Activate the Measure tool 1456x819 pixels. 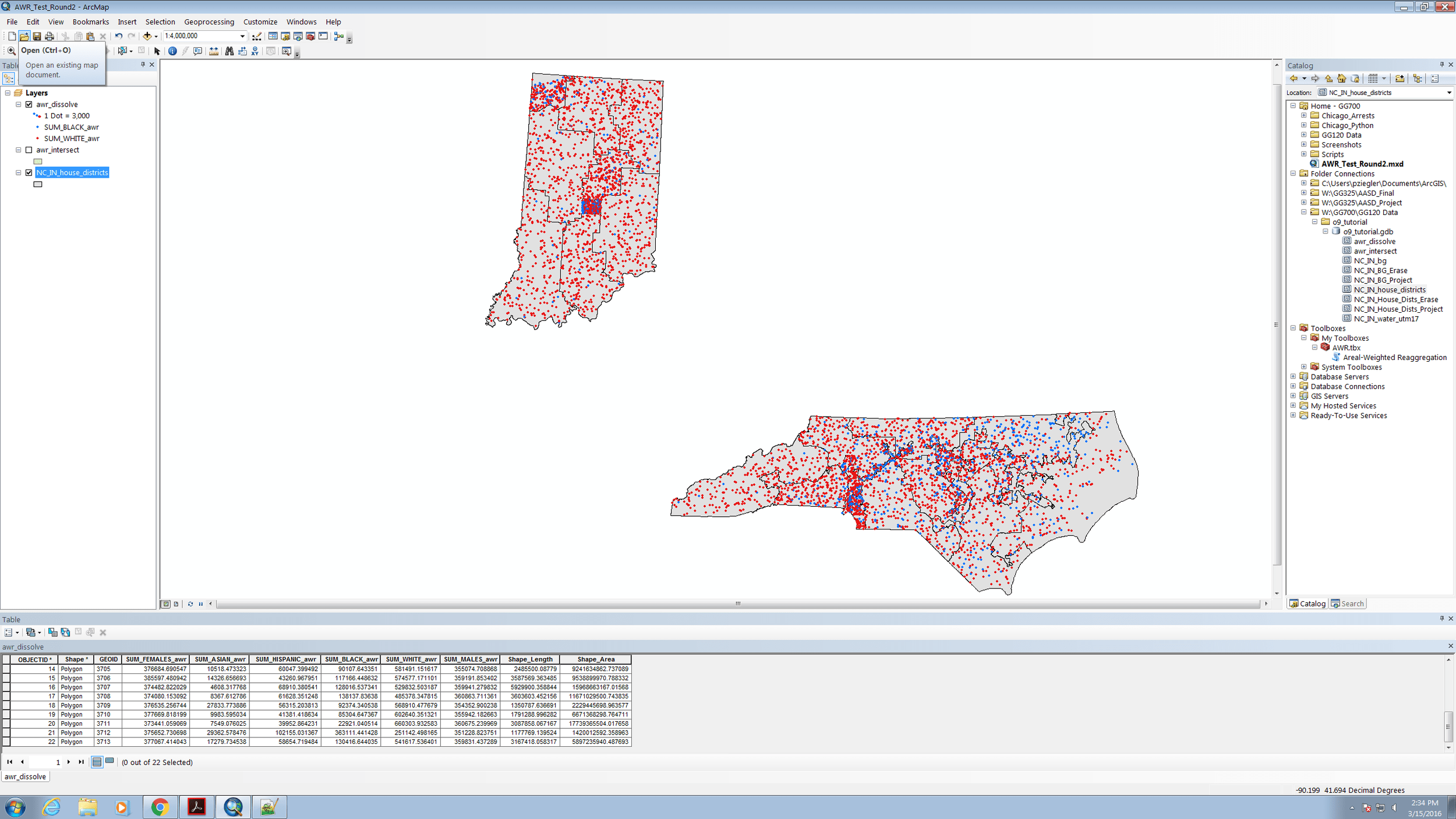[x=214, y=51]
